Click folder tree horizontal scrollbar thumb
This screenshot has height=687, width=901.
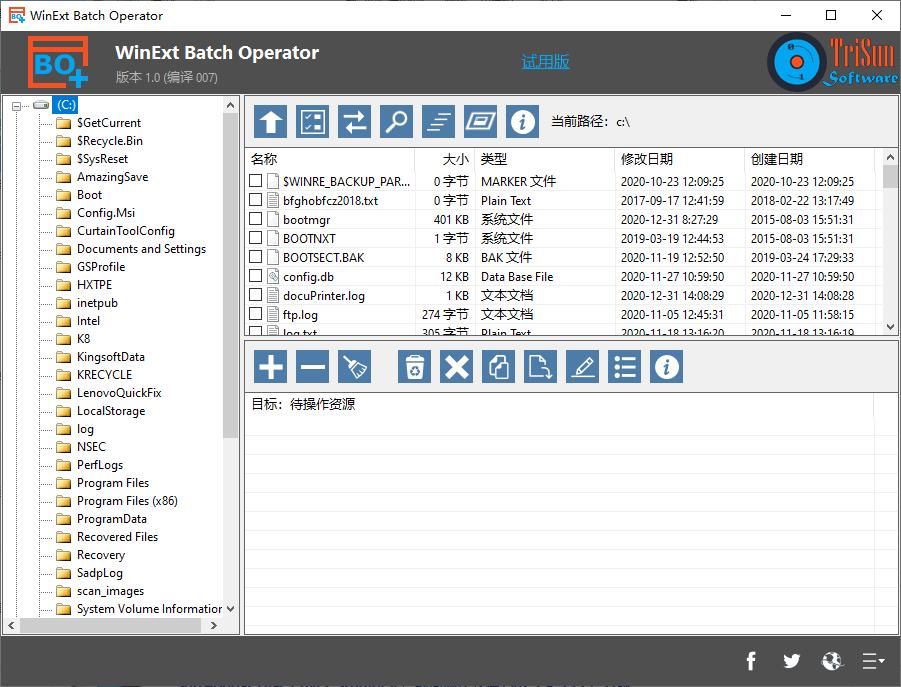pyautogui.click(x=110, y=626)
